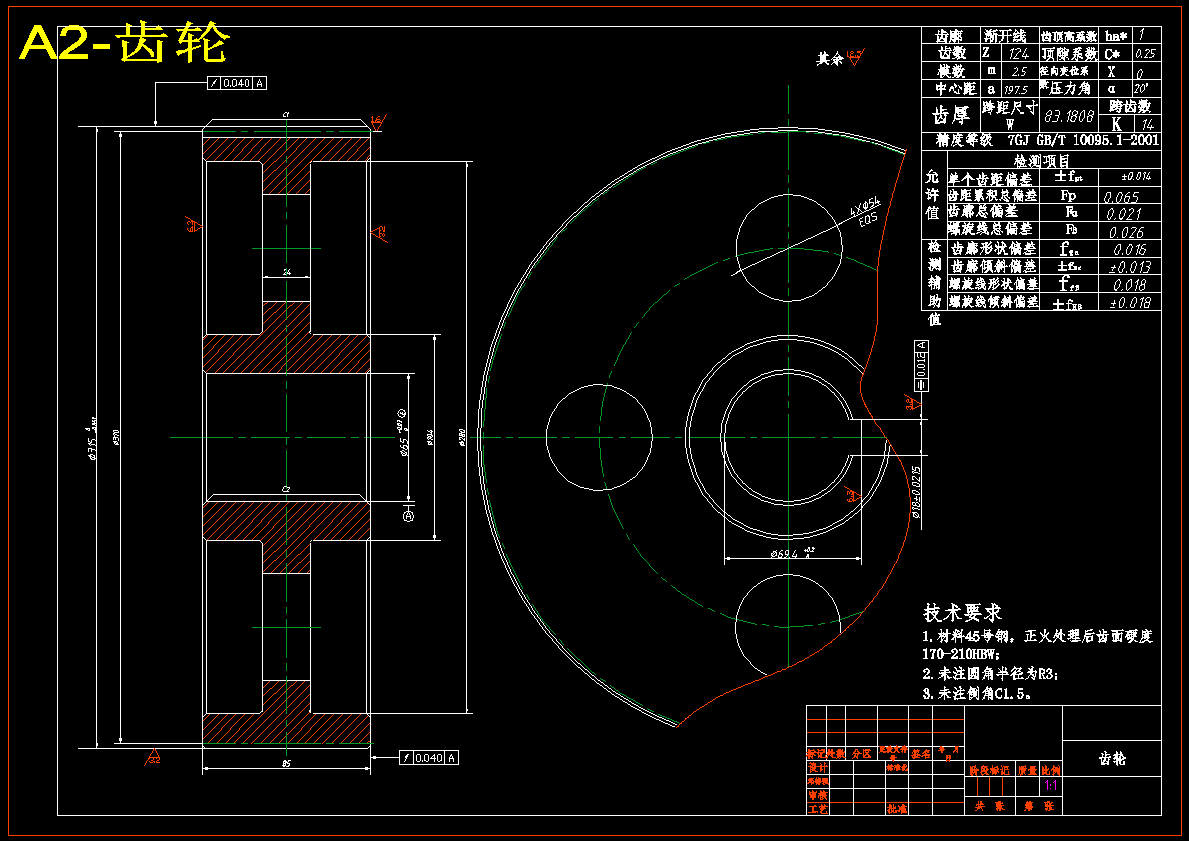Click the value '0.016' in the table
The height and width of the screenshot is (841, 1189).
1130,249
